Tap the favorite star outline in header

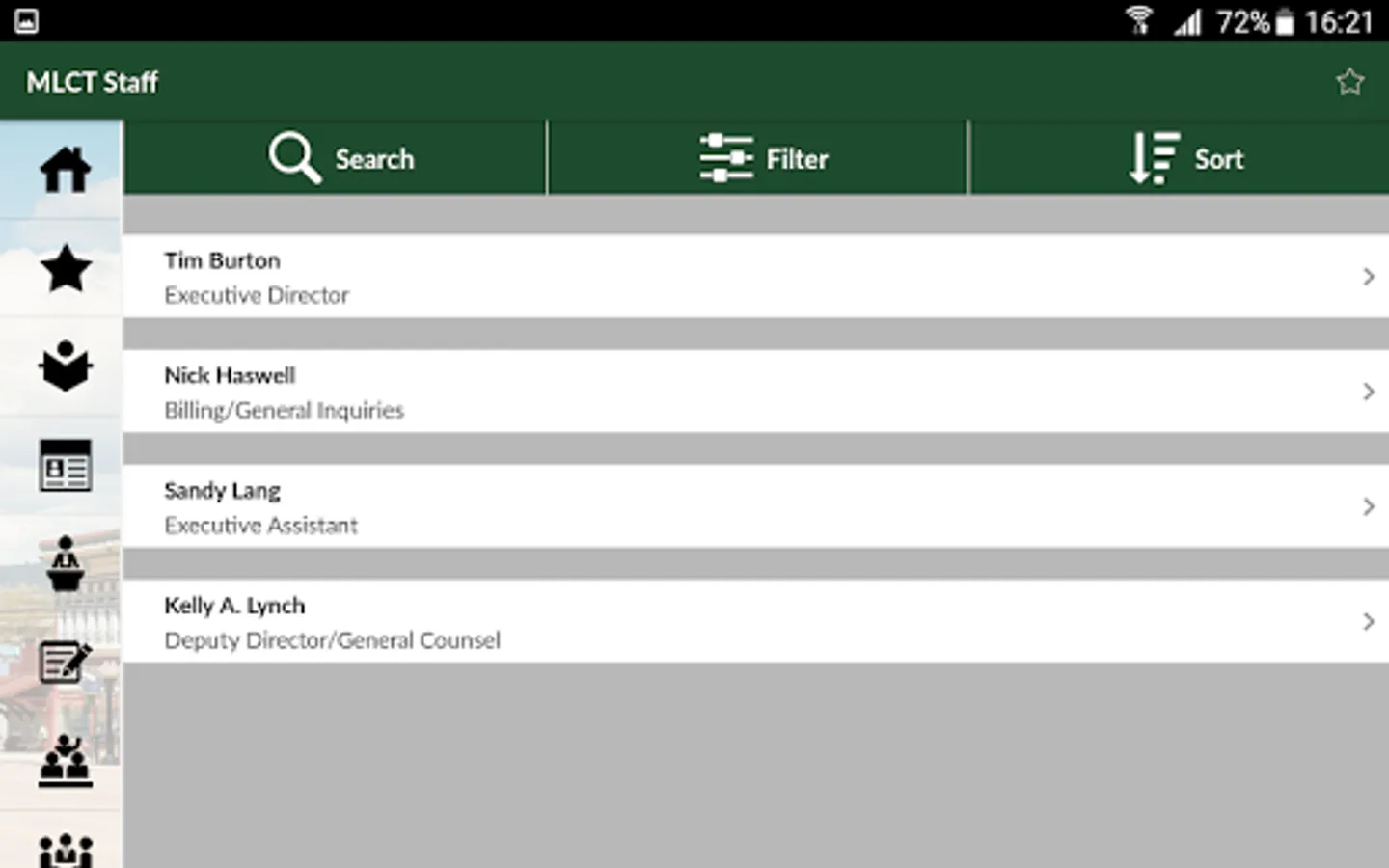point(1349,82)
